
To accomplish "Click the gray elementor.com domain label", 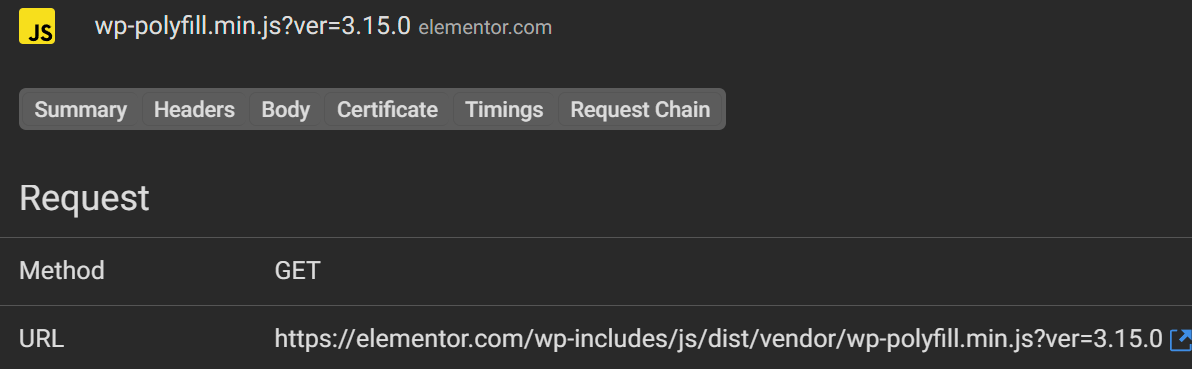I will point(485,28).
